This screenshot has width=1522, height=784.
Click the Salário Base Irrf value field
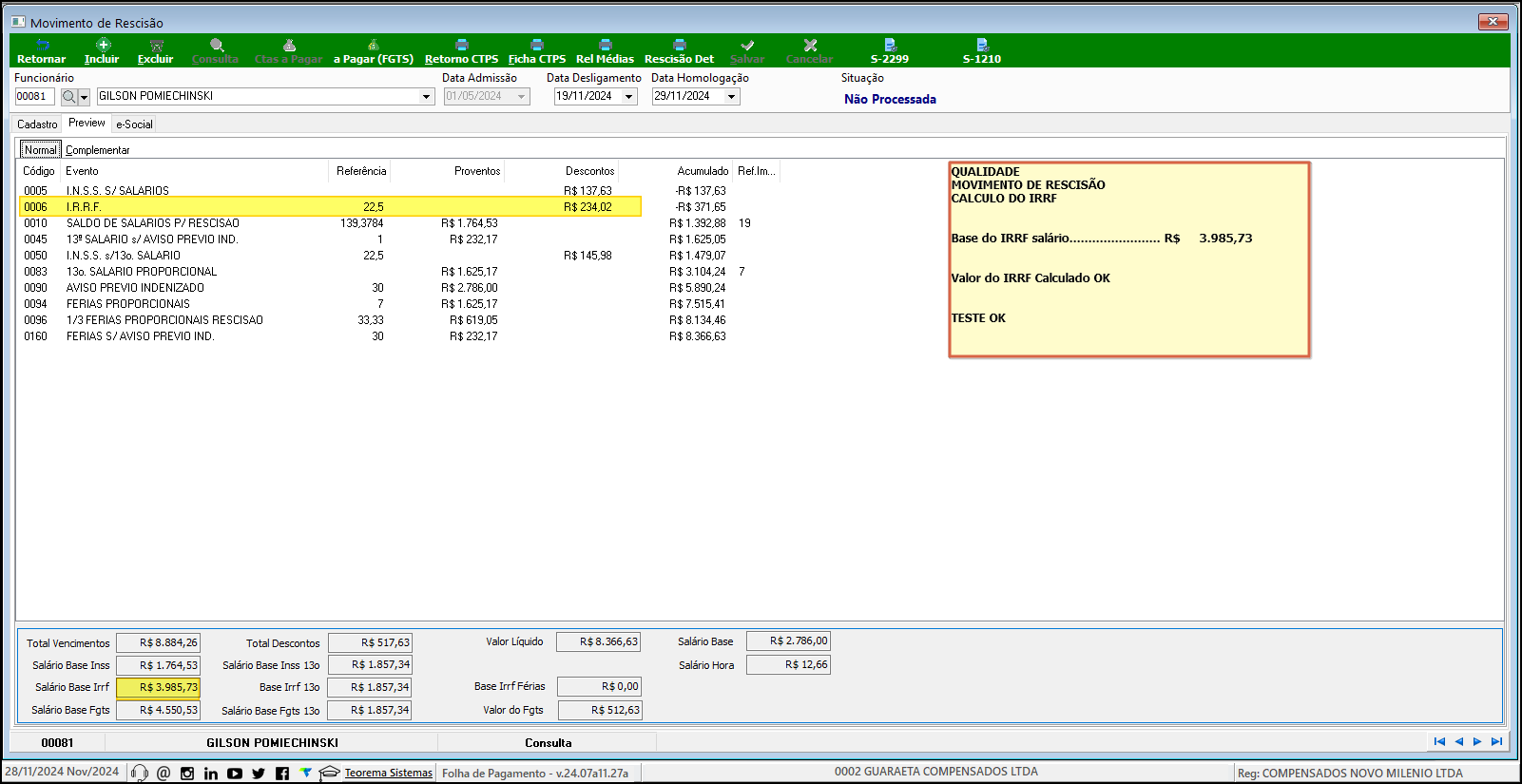pyautogui.click(x=158, y=687)
